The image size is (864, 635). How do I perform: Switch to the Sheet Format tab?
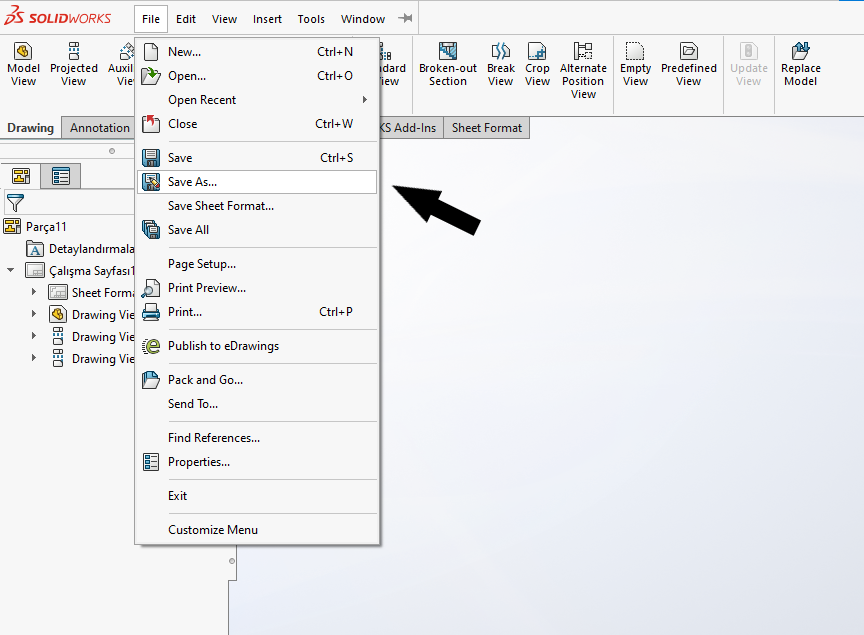click(x=487, y=128)
